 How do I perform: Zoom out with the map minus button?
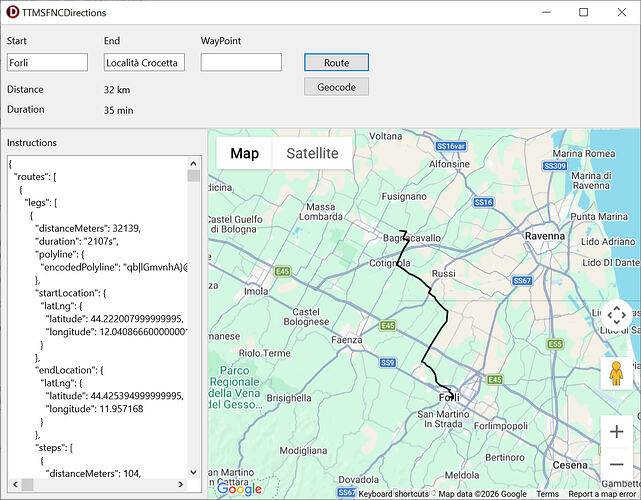[x=616, y=464]
